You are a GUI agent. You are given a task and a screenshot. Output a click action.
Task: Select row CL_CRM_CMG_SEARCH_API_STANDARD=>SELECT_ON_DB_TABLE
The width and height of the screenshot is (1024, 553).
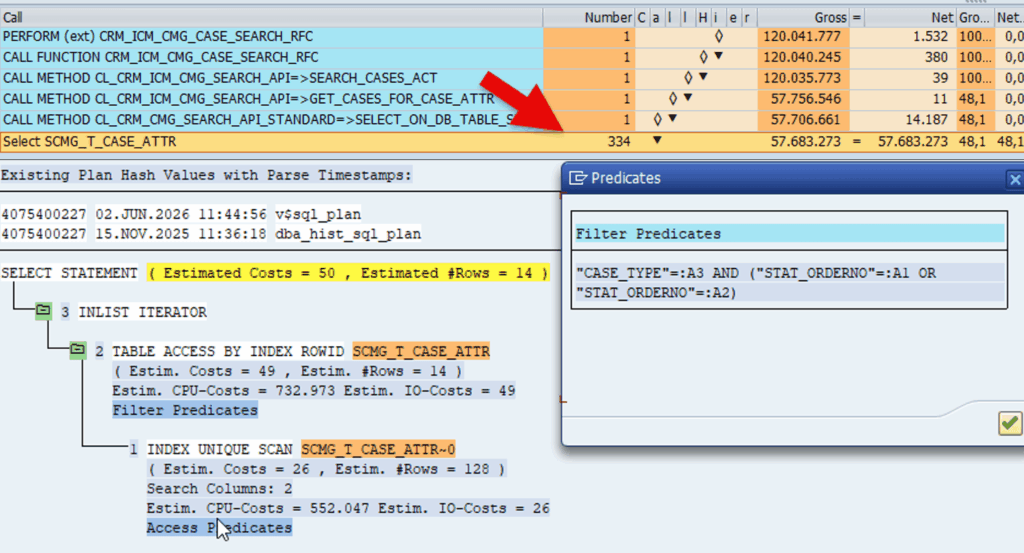[271, 120]
